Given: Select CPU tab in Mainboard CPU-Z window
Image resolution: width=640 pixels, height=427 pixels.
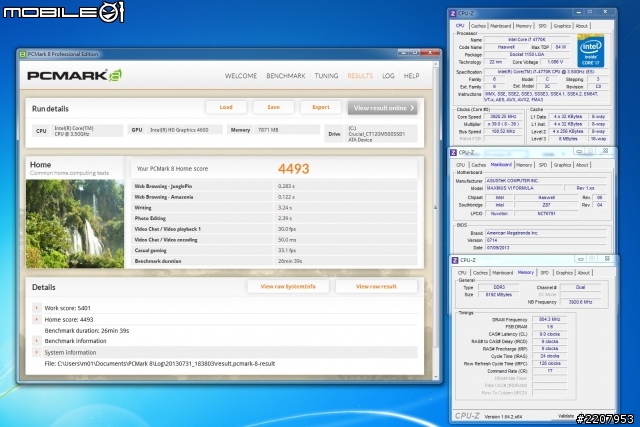Looking at the screenshot, I should (x=460, y=165).
